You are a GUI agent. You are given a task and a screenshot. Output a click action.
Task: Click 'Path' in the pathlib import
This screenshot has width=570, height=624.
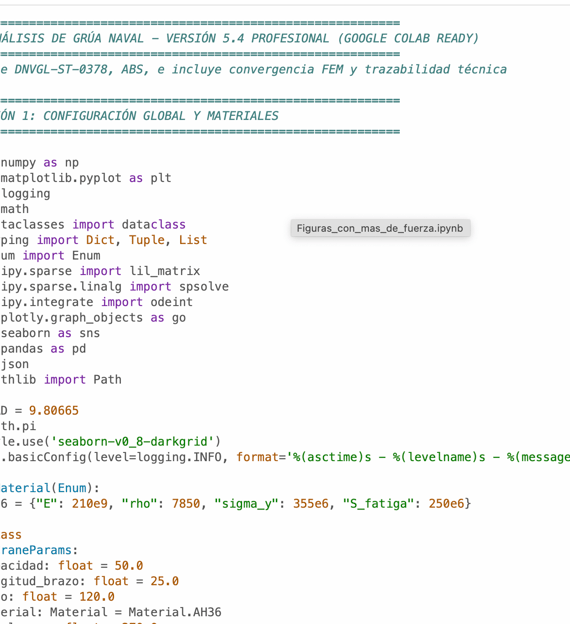(107, 380)
